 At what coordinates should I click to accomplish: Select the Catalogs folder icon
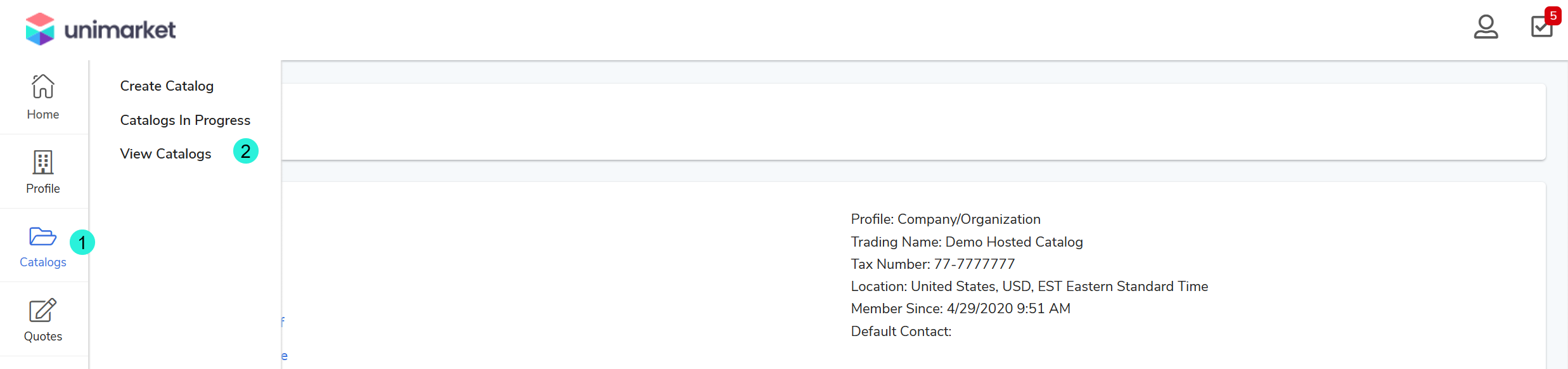(42, 236)
